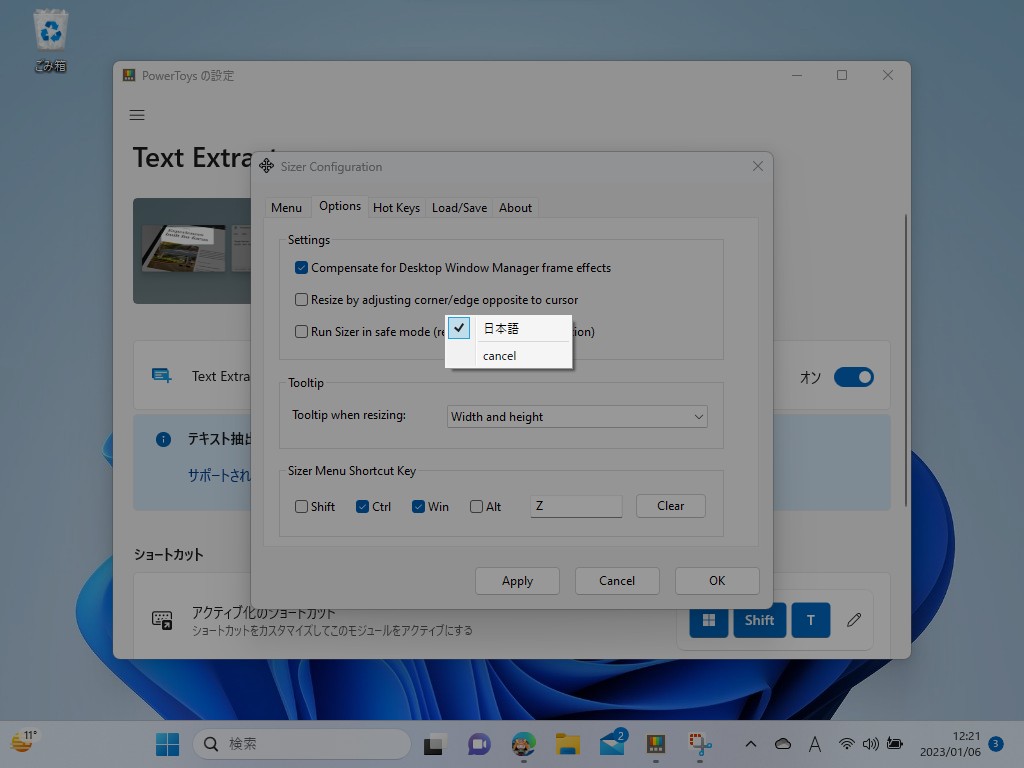
Task: Check the Shift modifier checkbox
Action: click(x=301, y=507)
